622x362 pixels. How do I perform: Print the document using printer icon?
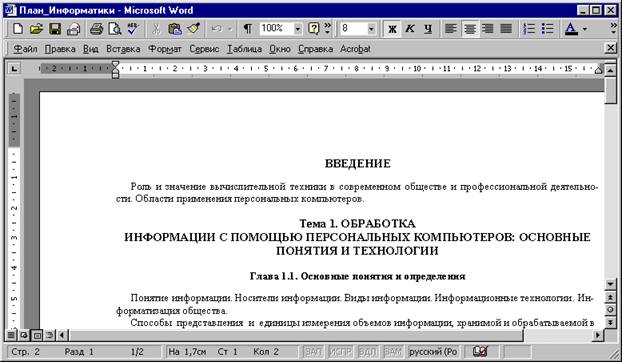(x=96, y=29)
